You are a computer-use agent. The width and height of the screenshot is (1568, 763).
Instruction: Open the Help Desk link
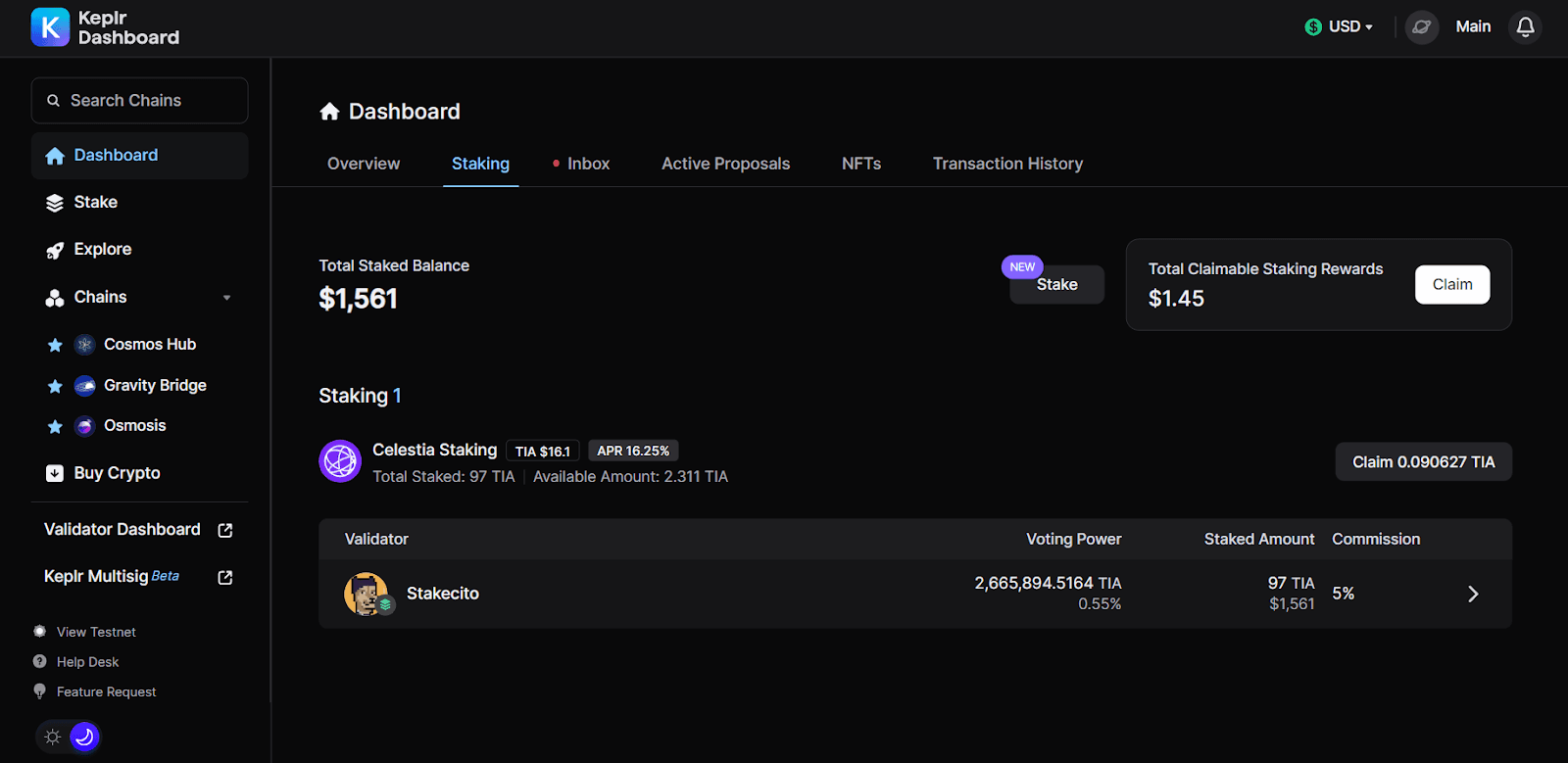click(87, 662)
